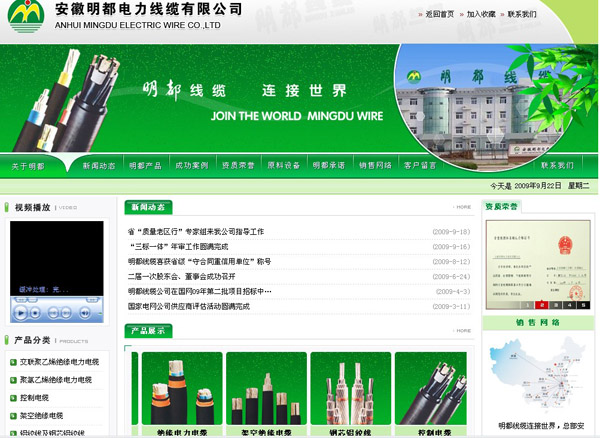
Task: Open 控制电缆 product thumbnail
Action: [x=431, y=388]
